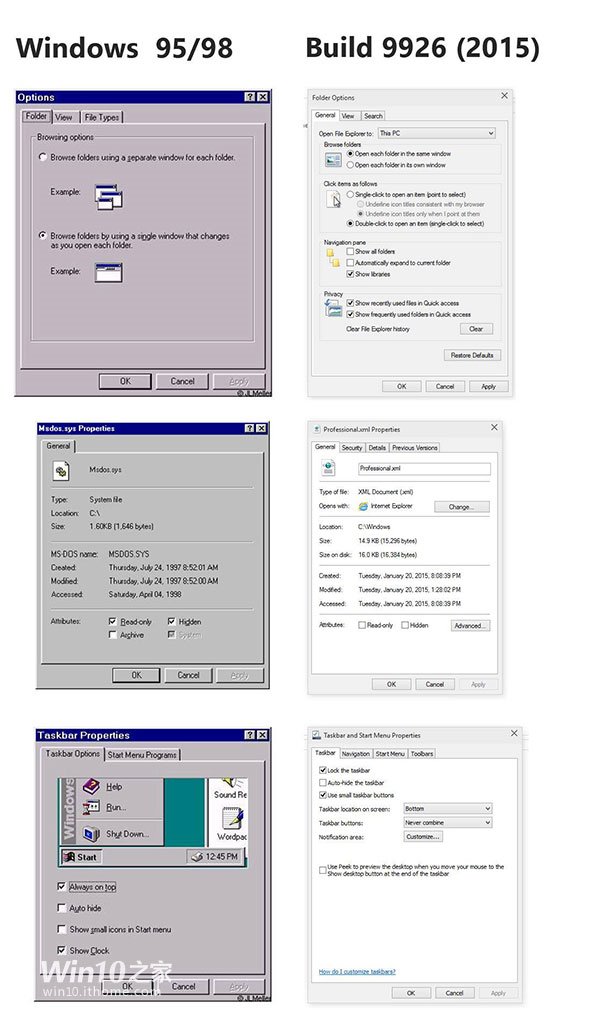
Task: Click help question icon in Msdos.sys Properties
Action: (250, 429)
